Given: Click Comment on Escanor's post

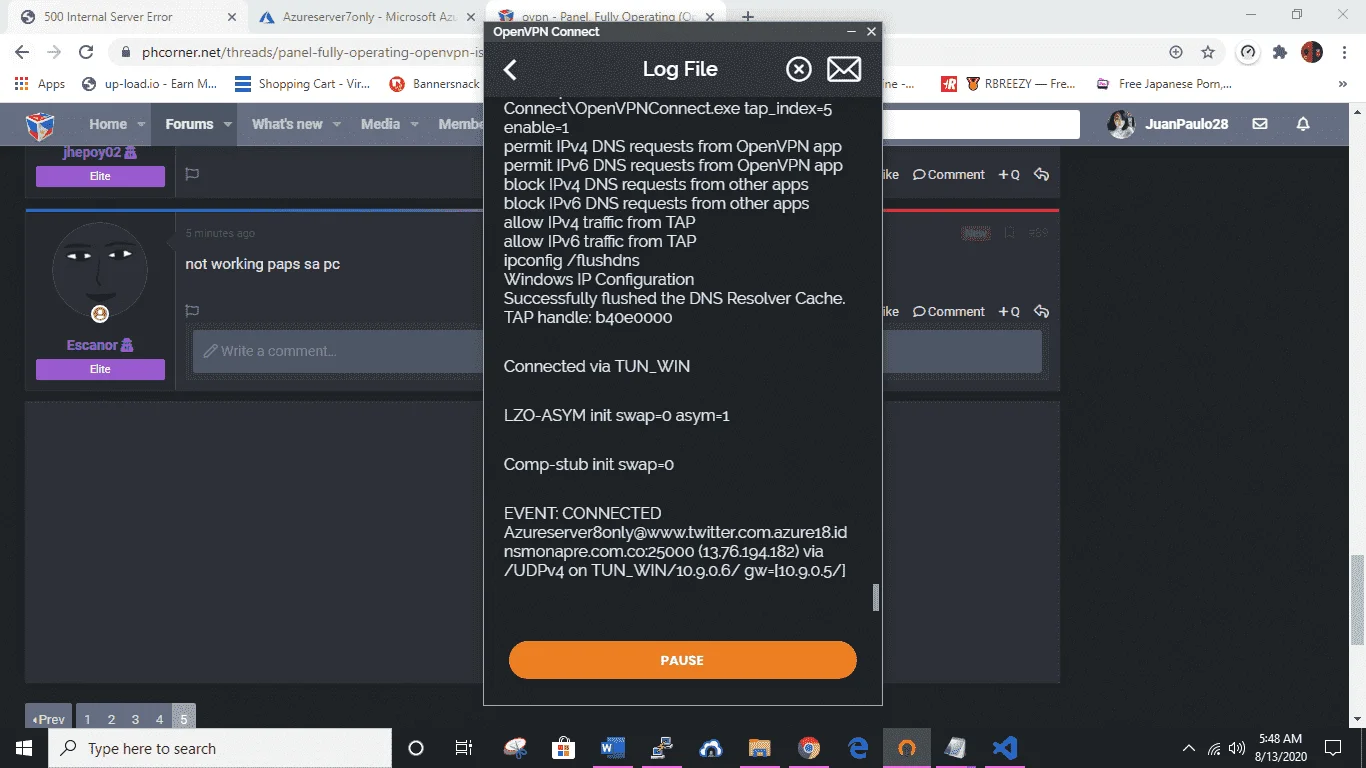Looking at the screenshot, I should (949, 311).
